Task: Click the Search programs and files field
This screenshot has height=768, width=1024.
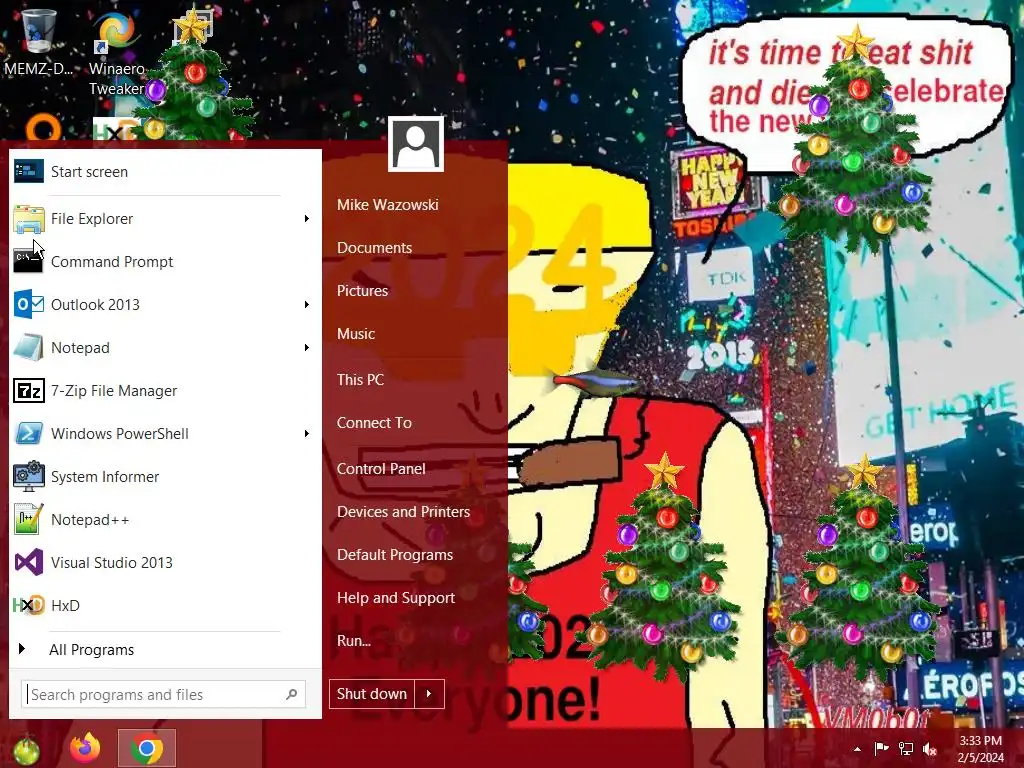Action: click(163, 694)
